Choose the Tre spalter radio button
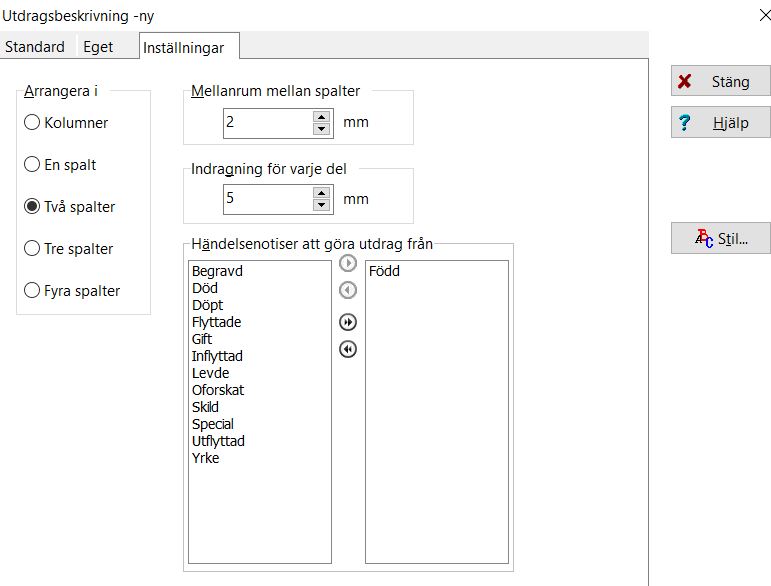 (x=32, y=248)
